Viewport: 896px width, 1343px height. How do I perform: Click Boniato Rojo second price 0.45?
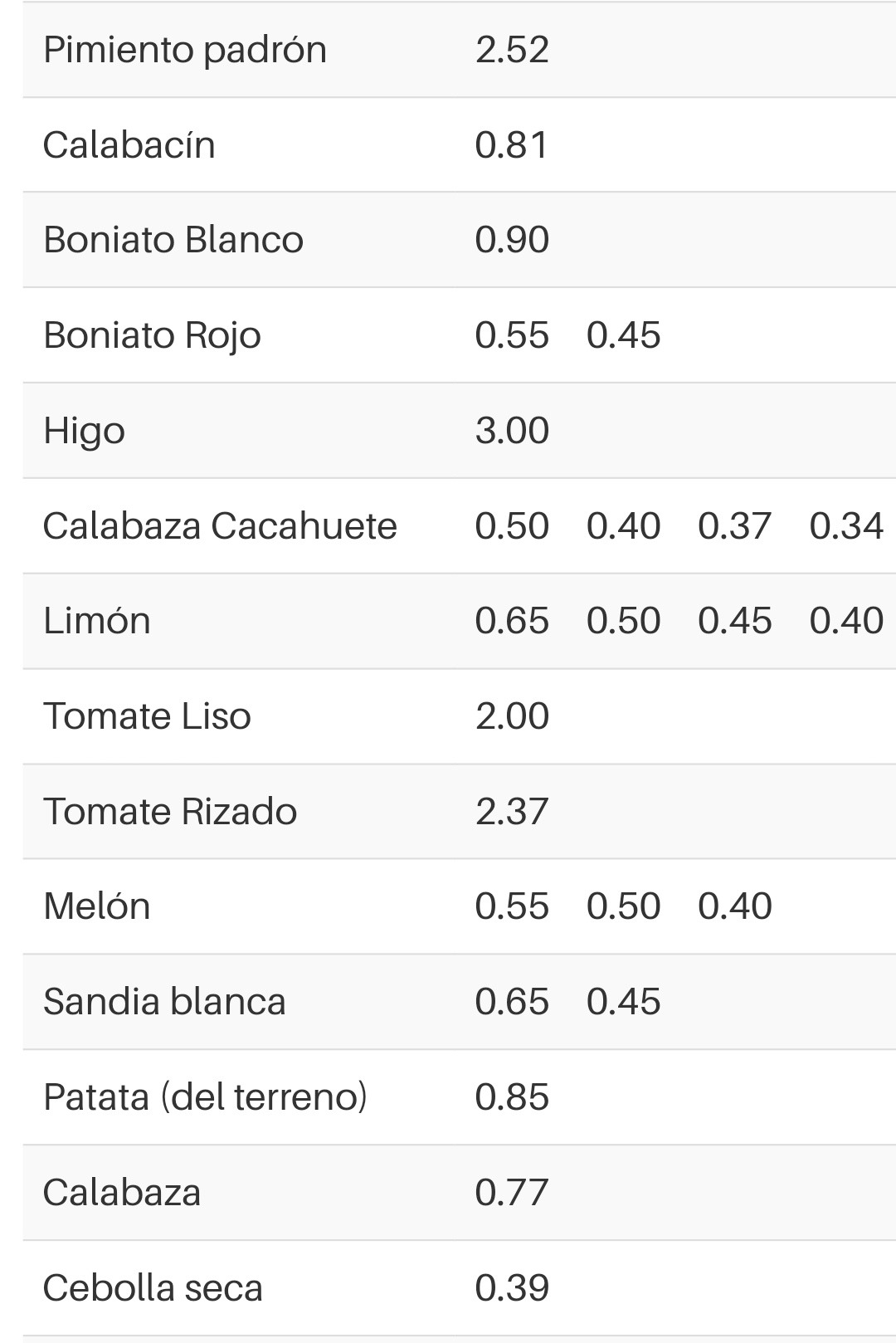point(623,335)
